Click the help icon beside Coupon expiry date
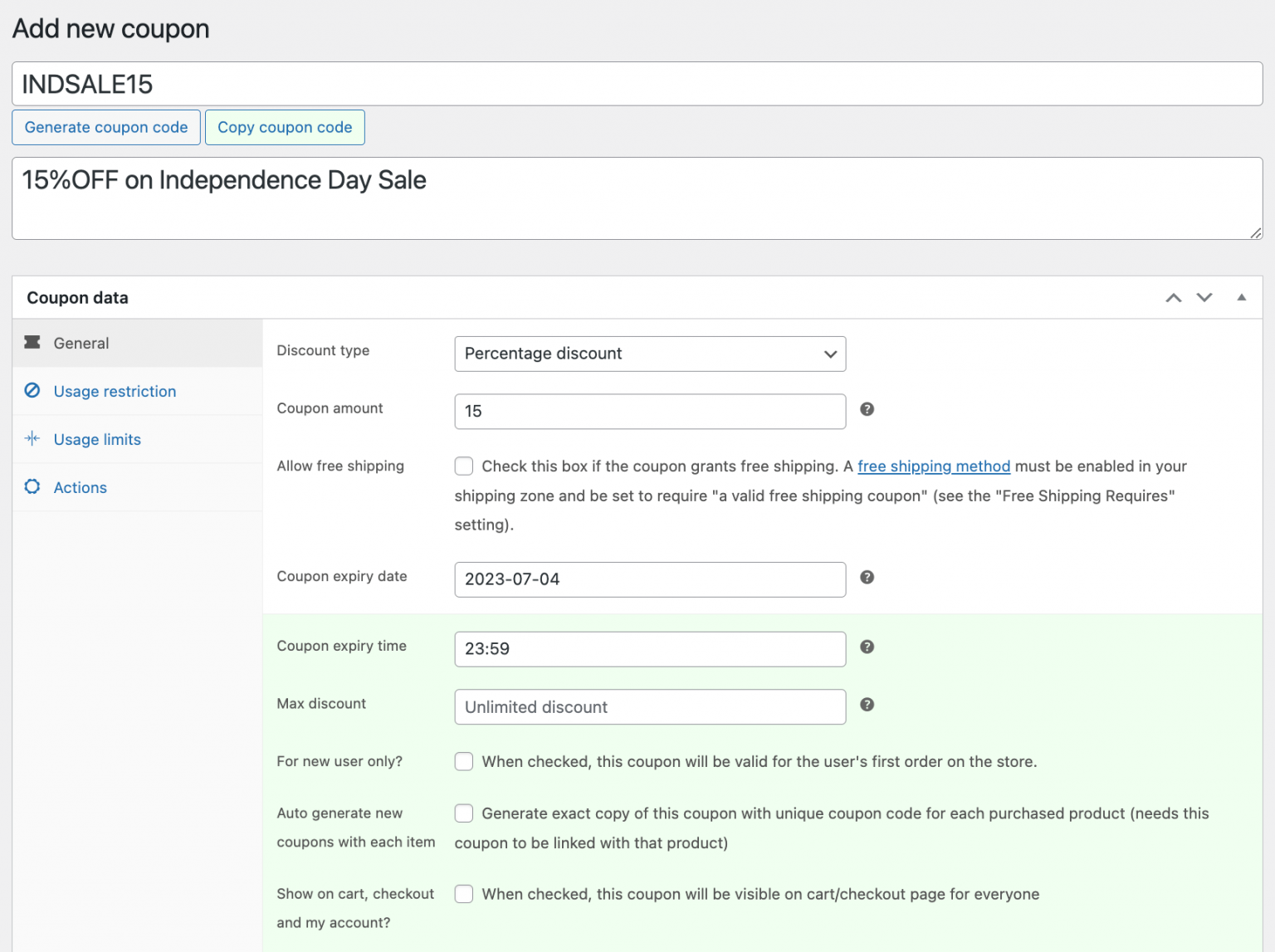The image size is (1275, 952). click(x=867, y=578)
